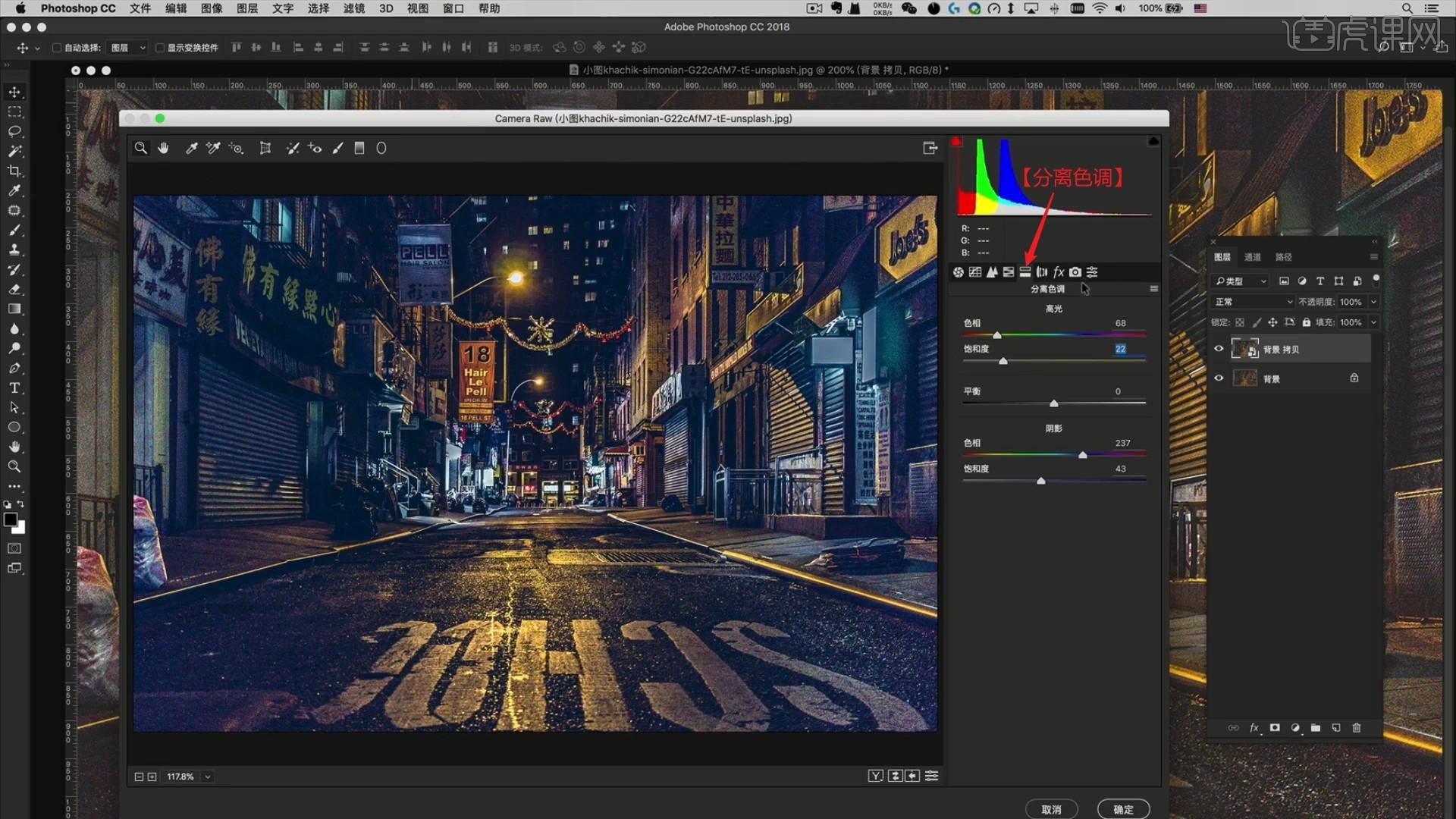This screenshot has height=819, width=1456.
Task: Select the Red Eye Removal tool
Action: [315, 148]
